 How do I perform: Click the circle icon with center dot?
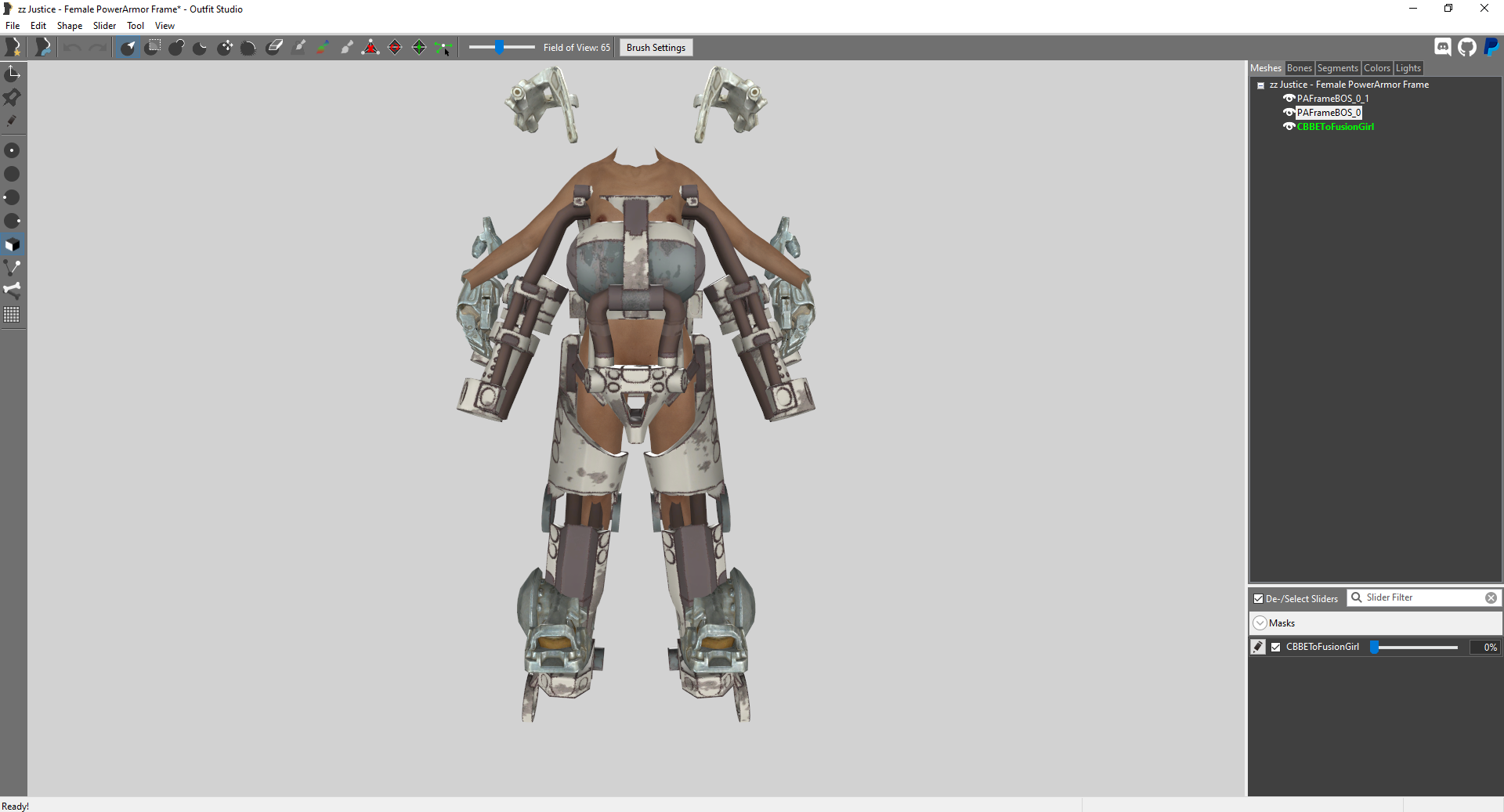pyautogui.click(x=13, y=150)
